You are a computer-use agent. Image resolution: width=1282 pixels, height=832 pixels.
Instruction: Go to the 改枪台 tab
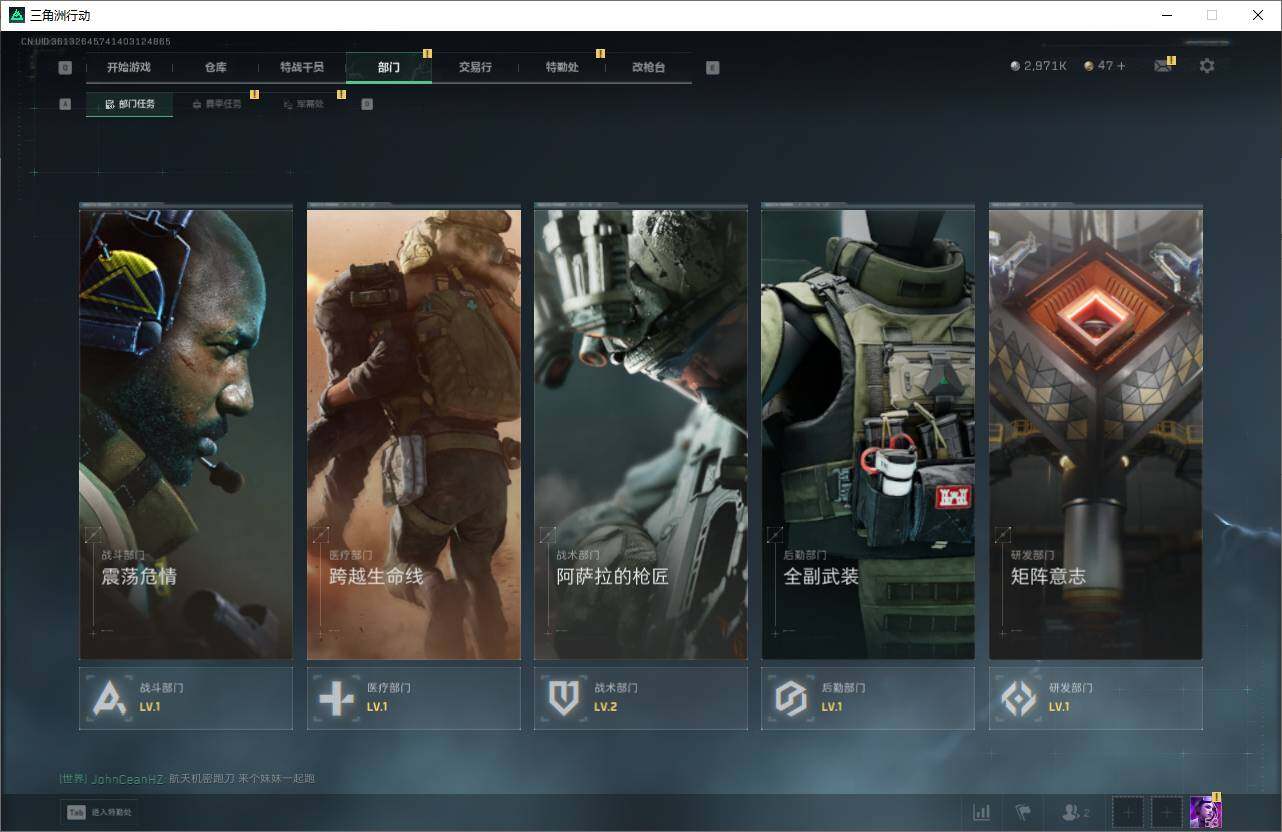[648, 68]
